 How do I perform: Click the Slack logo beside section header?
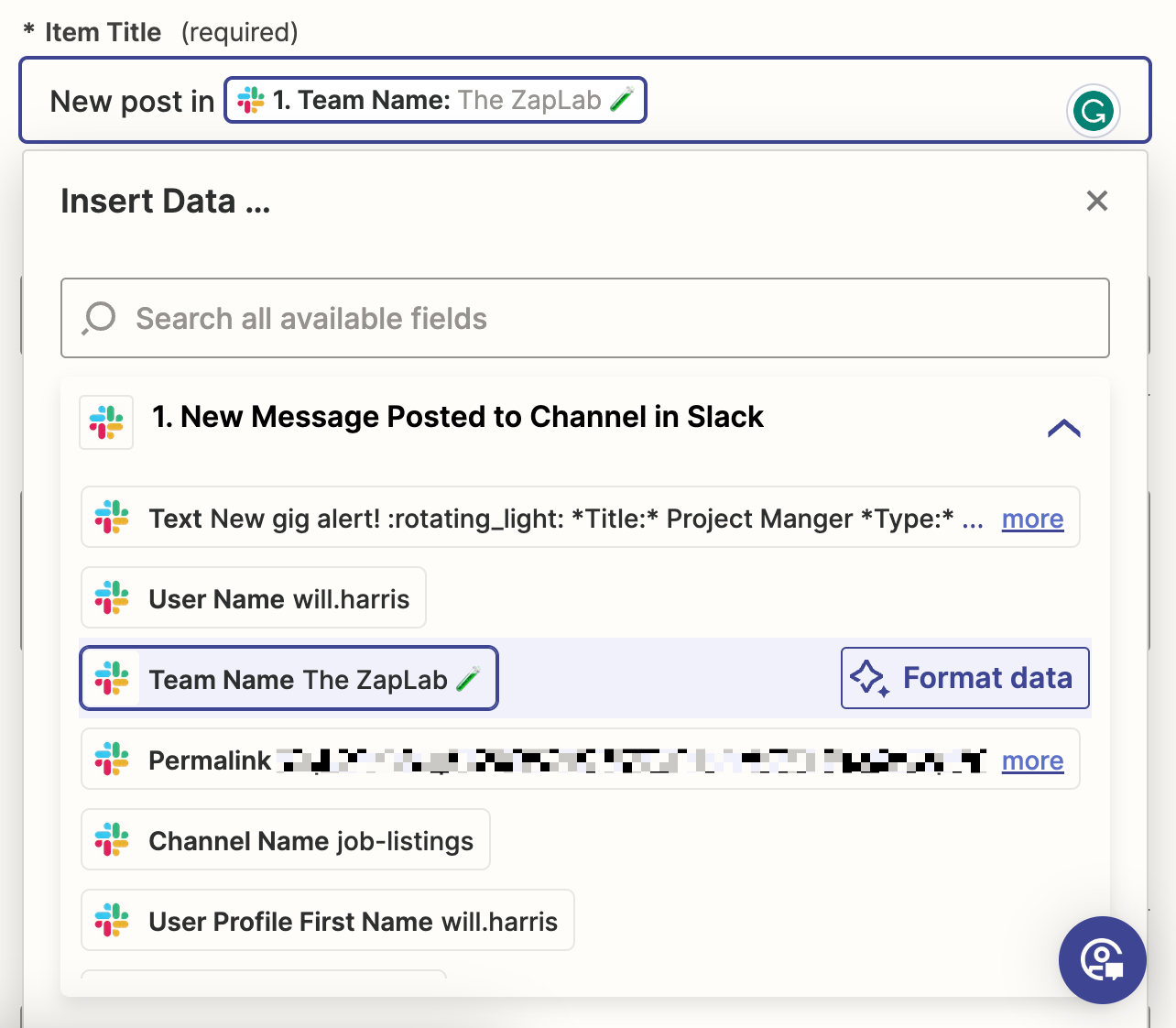pyautogui.click(x=106, y=422)
